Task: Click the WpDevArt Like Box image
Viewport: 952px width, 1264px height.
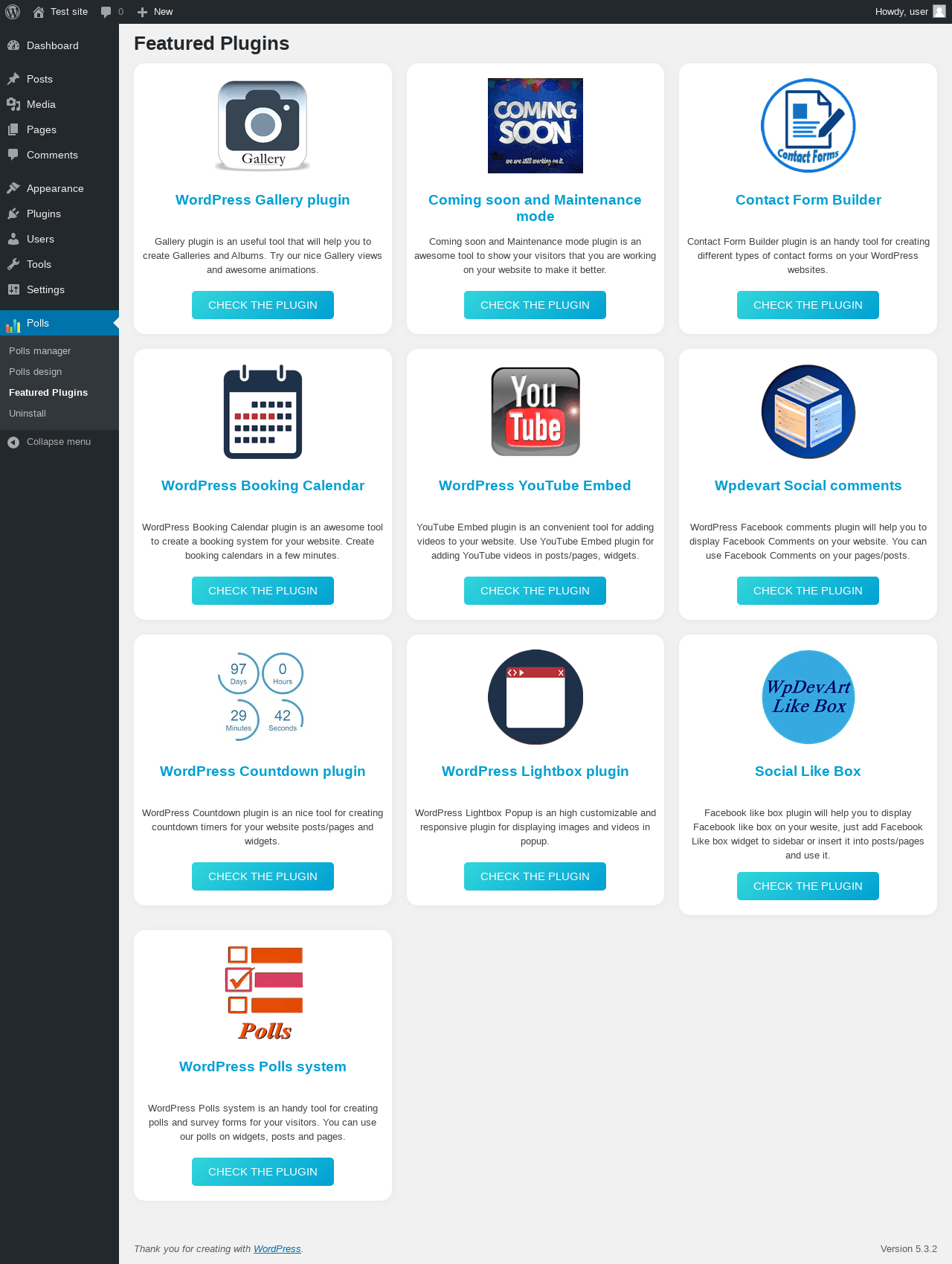Action: pos(808,697)
